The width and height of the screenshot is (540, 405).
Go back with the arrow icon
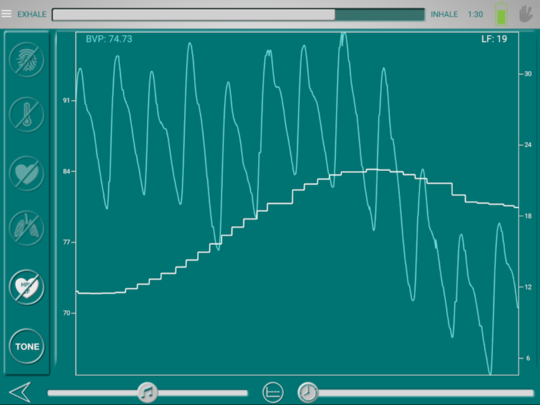point(20,392)
